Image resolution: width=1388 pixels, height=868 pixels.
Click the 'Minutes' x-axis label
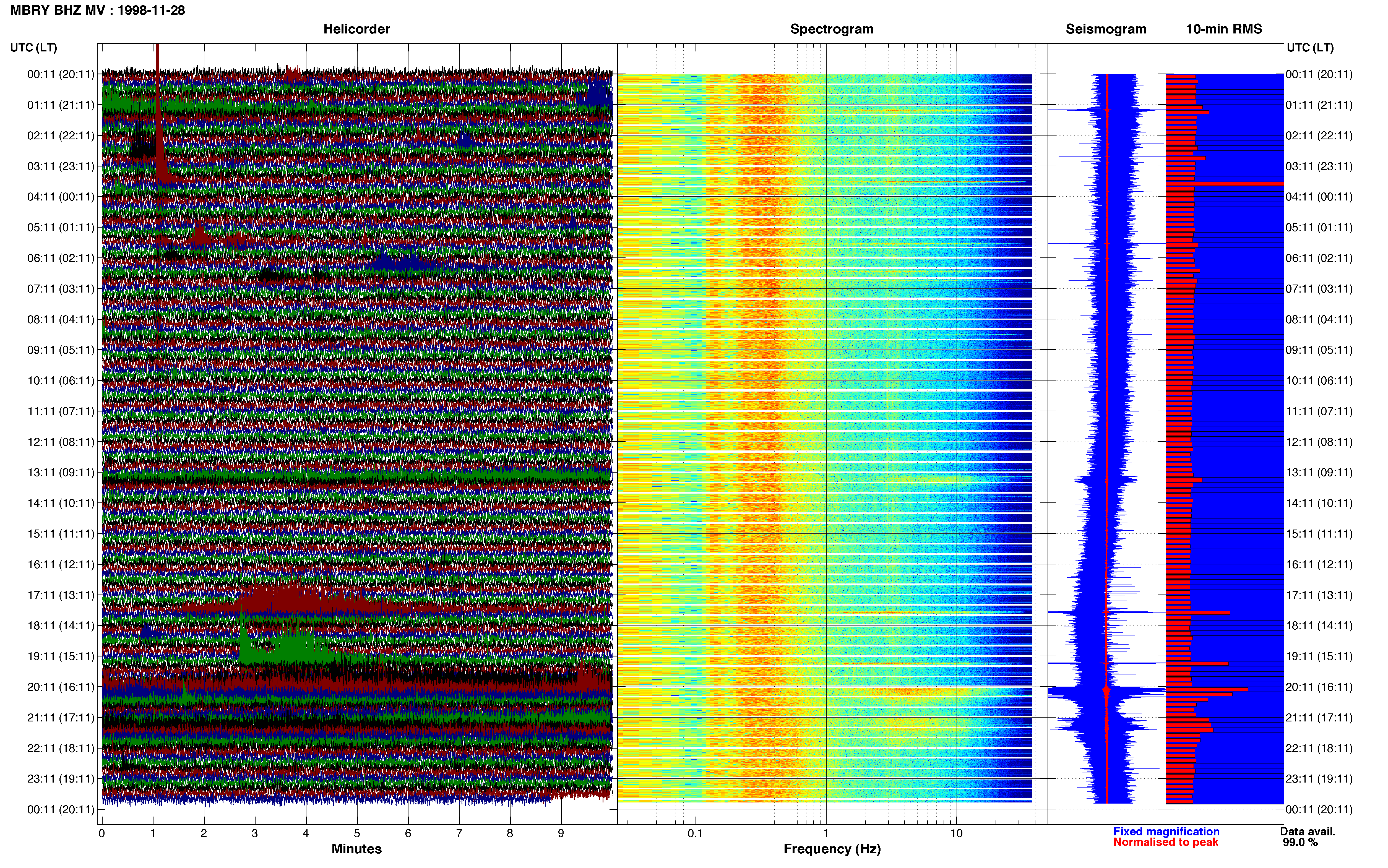[356, 849]
